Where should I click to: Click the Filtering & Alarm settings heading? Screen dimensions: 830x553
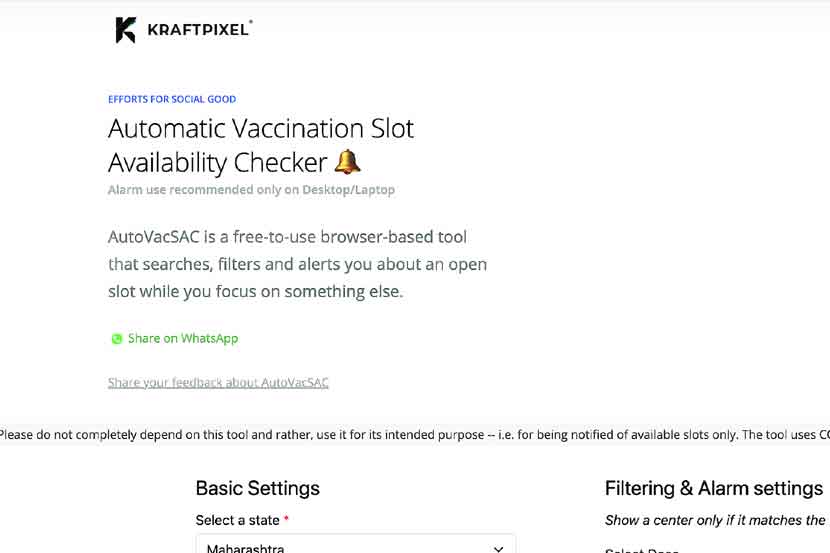click(713, 488)
